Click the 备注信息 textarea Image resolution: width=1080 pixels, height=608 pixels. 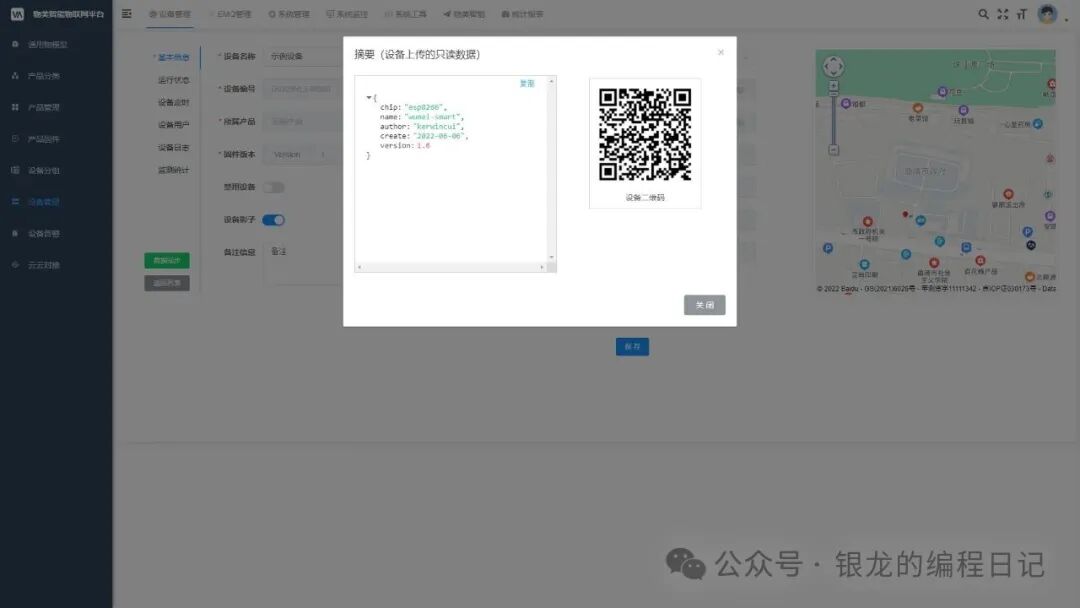pos(303,263)
